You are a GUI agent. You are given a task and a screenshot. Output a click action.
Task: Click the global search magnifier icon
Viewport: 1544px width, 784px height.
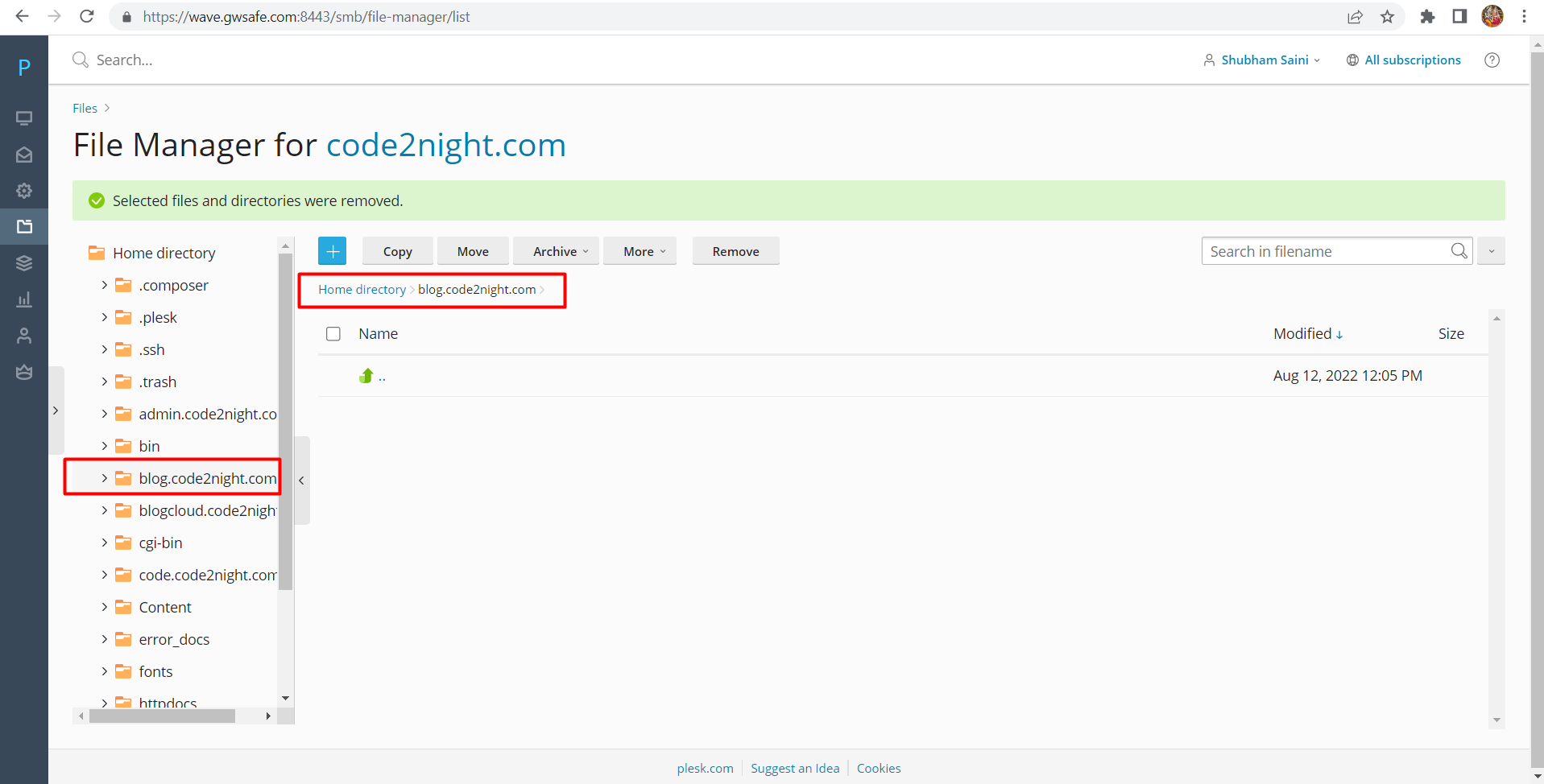click(80, 60)
